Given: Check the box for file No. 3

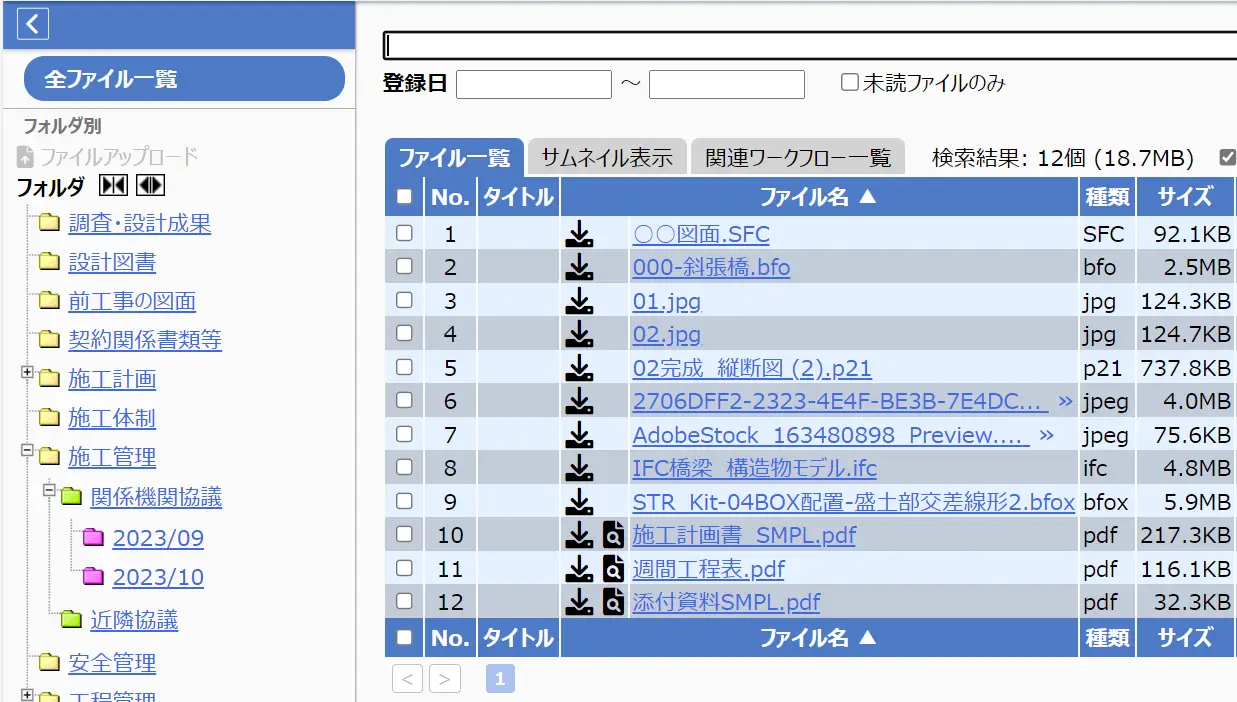Looking at the screenshot, I should 404,300.
